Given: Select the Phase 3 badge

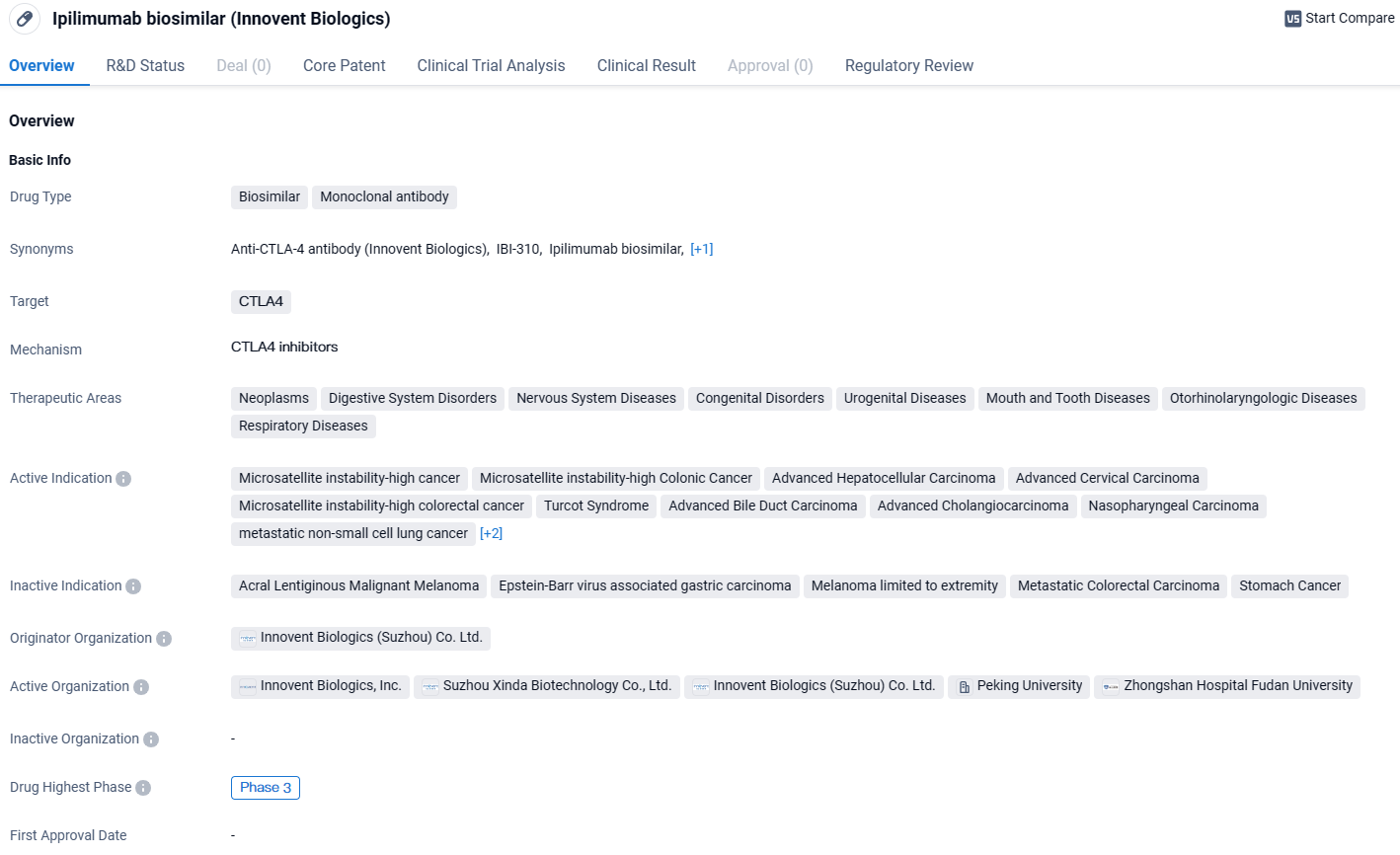Looking at the screenshot, I should (266, 788).
